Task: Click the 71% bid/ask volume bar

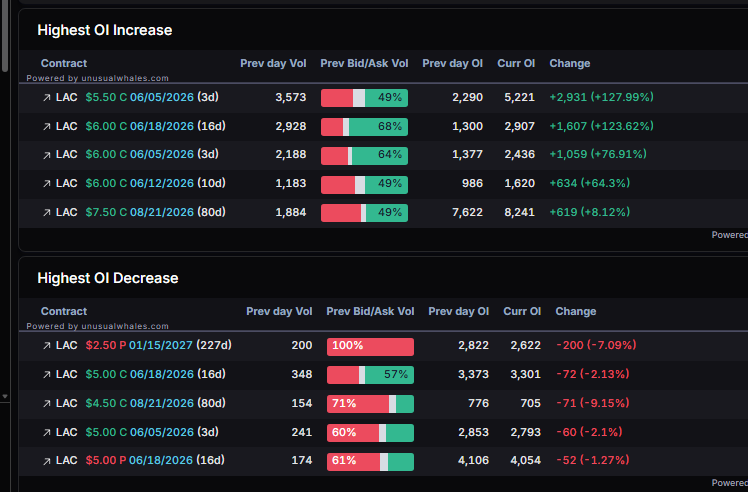Action: click(x=370, y=404)
